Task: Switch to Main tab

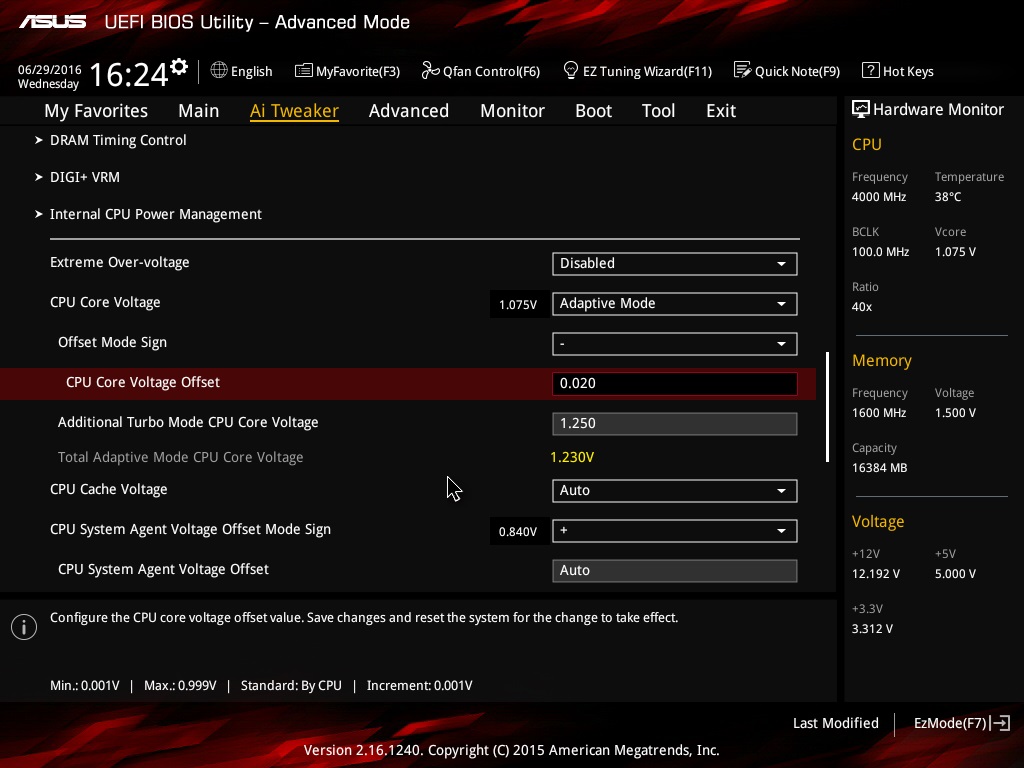Action: tap(199, 111)
